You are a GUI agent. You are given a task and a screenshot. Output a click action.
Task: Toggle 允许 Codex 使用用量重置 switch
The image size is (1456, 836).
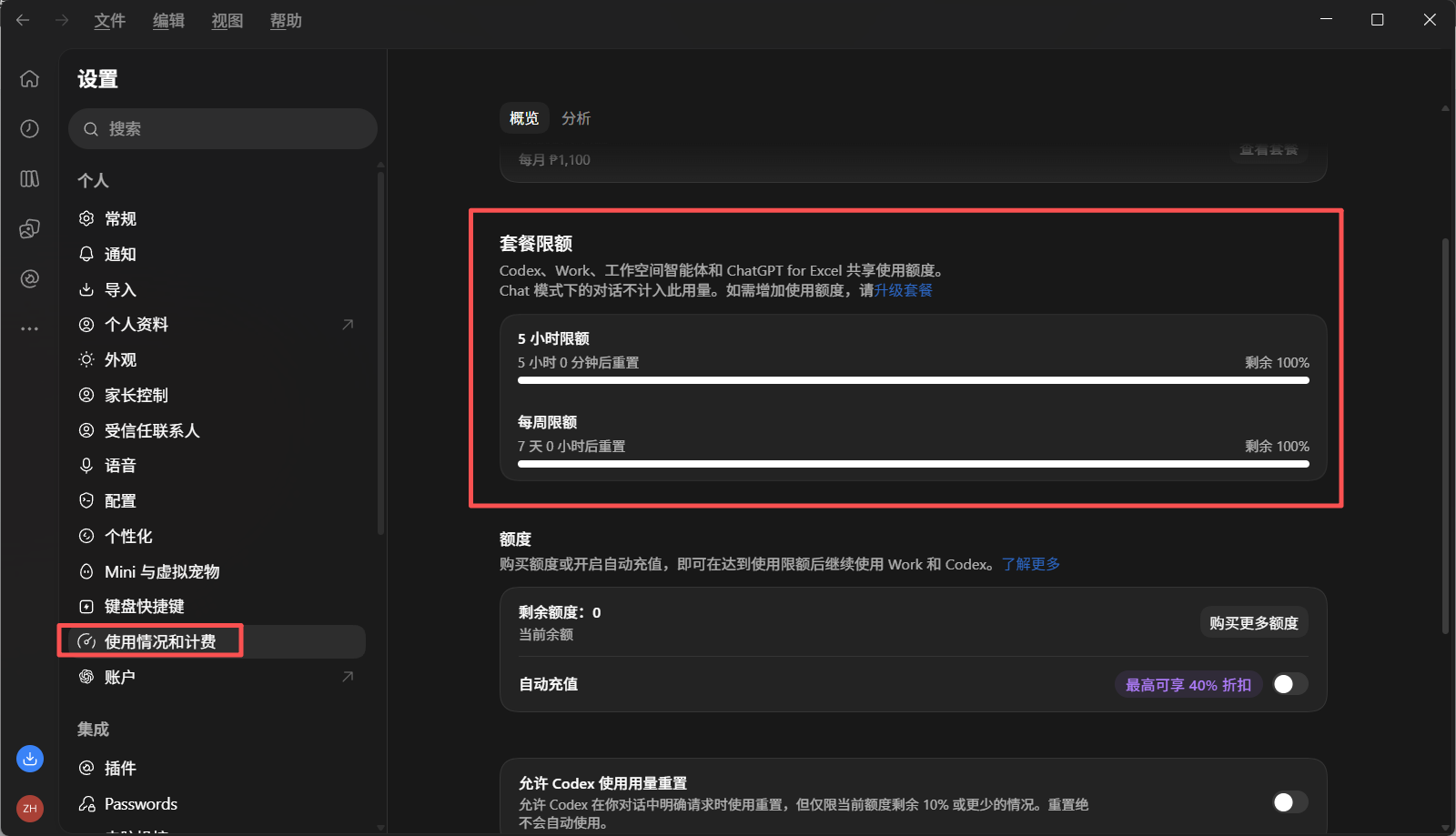click(1290, 801)
